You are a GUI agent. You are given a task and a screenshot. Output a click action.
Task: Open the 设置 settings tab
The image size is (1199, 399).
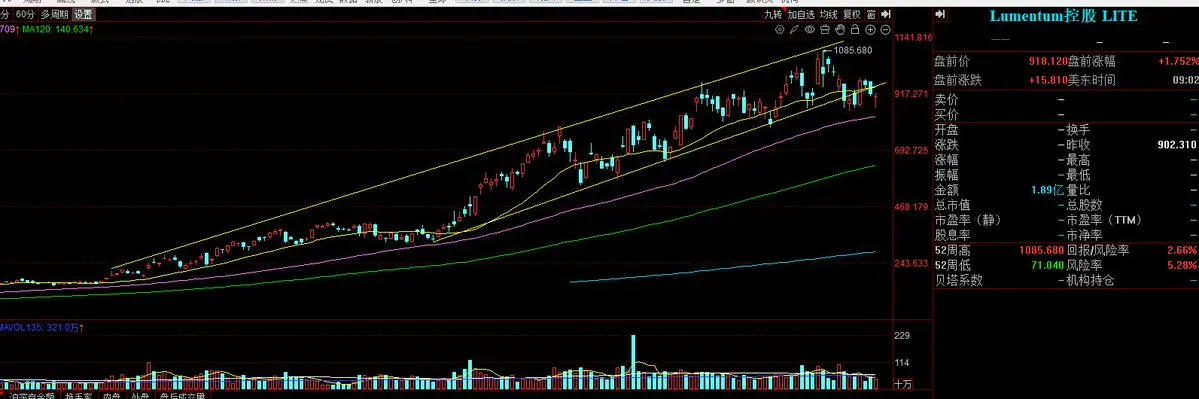pos(83,15)
